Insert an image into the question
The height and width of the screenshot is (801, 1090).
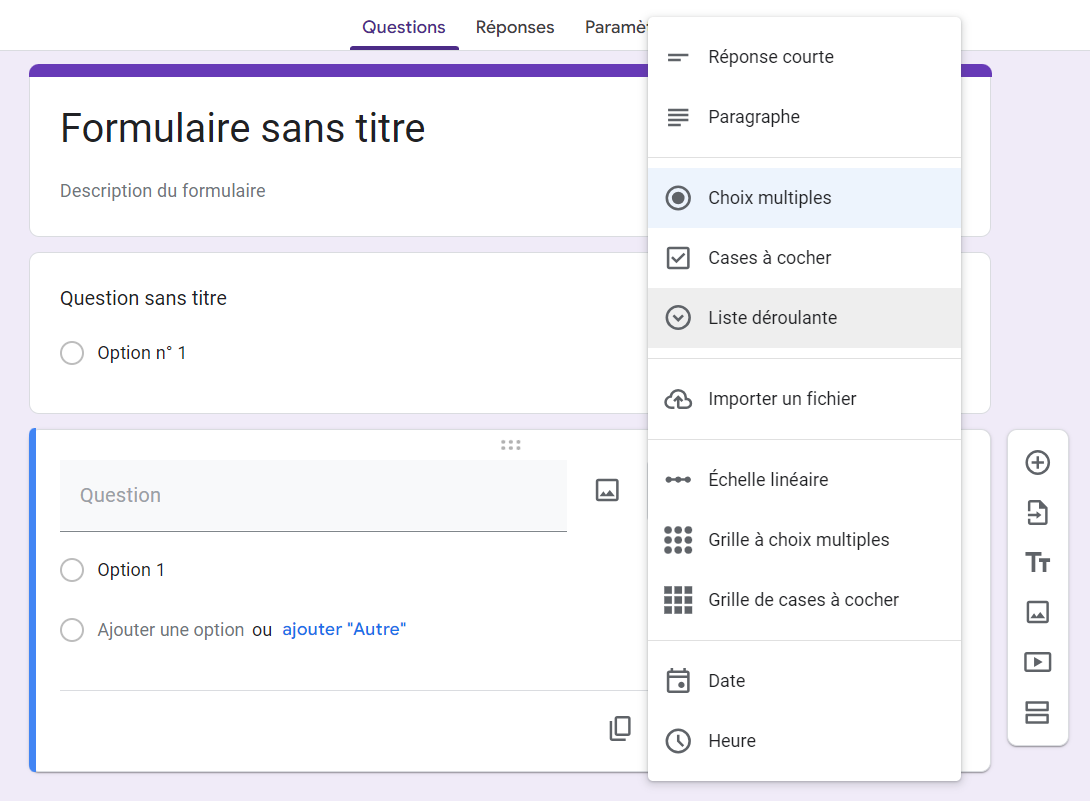click(607, 490)
